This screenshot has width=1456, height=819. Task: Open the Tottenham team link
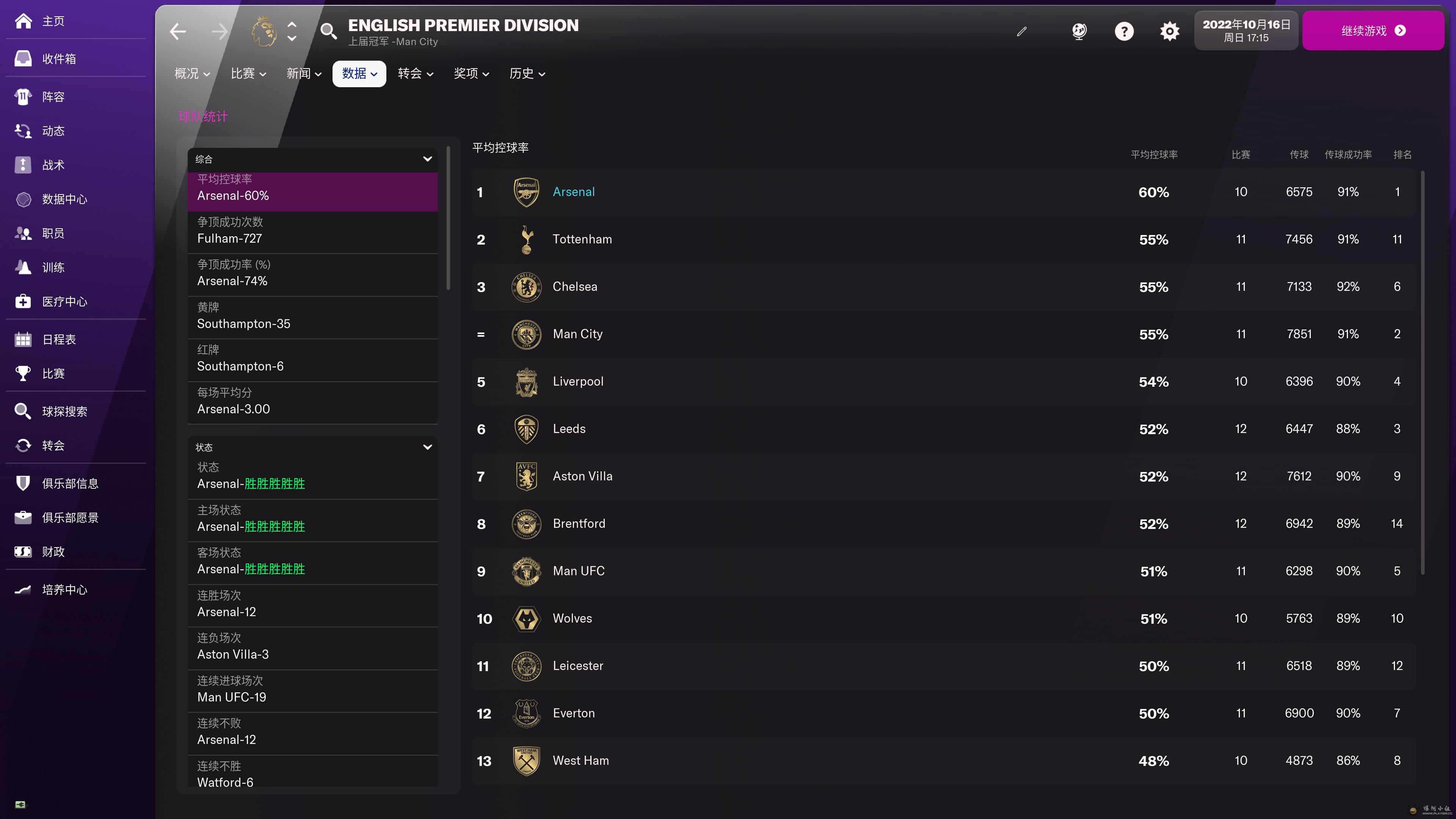[x=582, y=239]
